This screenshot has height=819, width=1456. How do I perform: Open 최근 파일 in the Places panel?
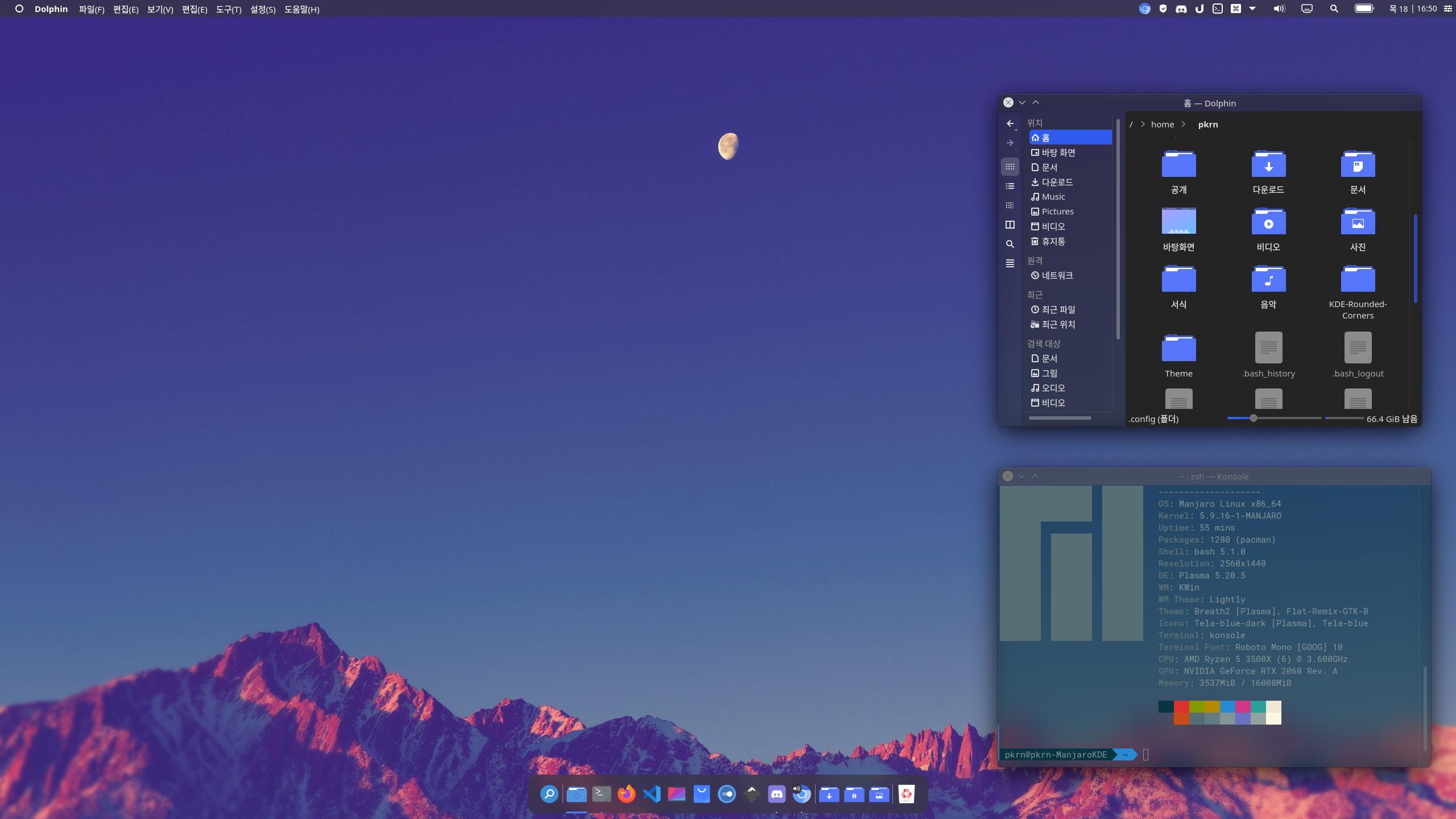pyautogui.click(x=1070, y=309)
